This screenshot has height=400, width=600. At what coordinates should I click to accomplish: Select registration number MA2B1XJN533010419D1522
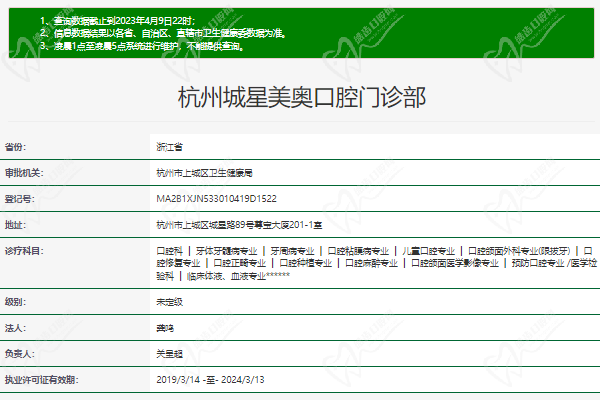click(216, 199)
